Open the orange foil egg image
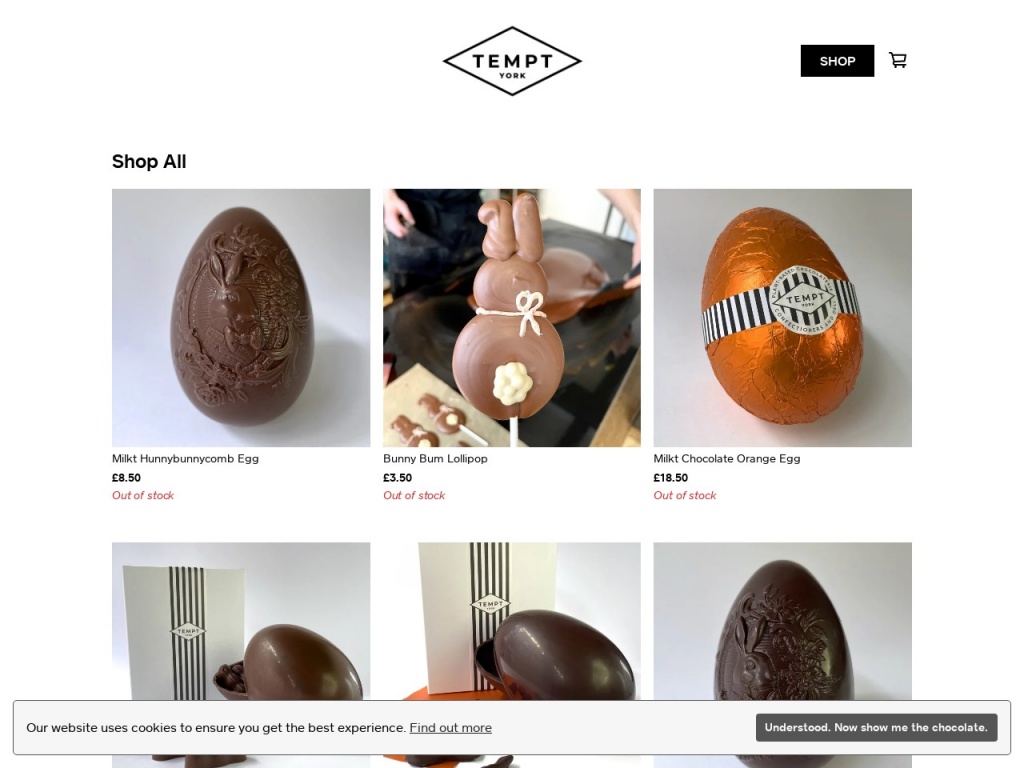 (x=782, y=318)
